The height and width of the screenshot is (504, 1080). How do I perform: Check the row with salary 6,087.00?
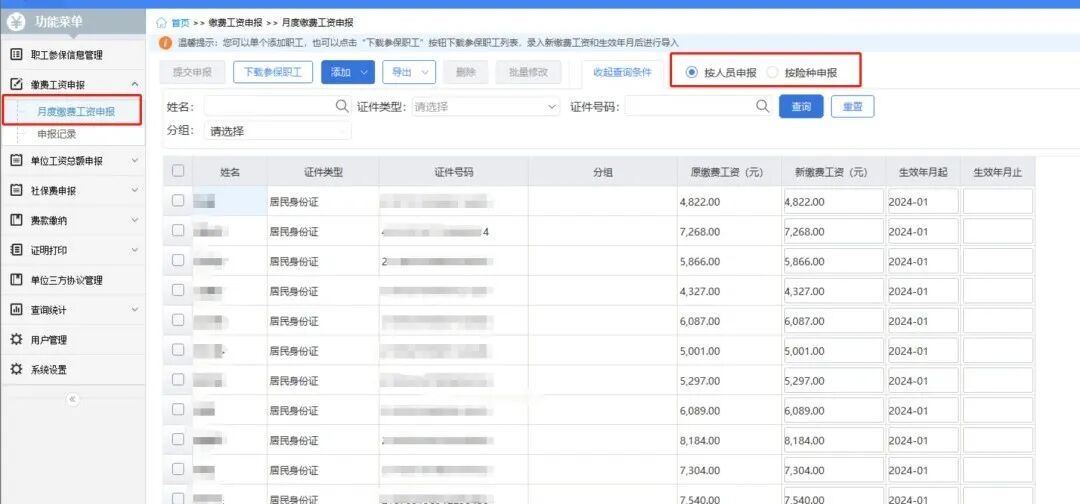pos(178,319)
